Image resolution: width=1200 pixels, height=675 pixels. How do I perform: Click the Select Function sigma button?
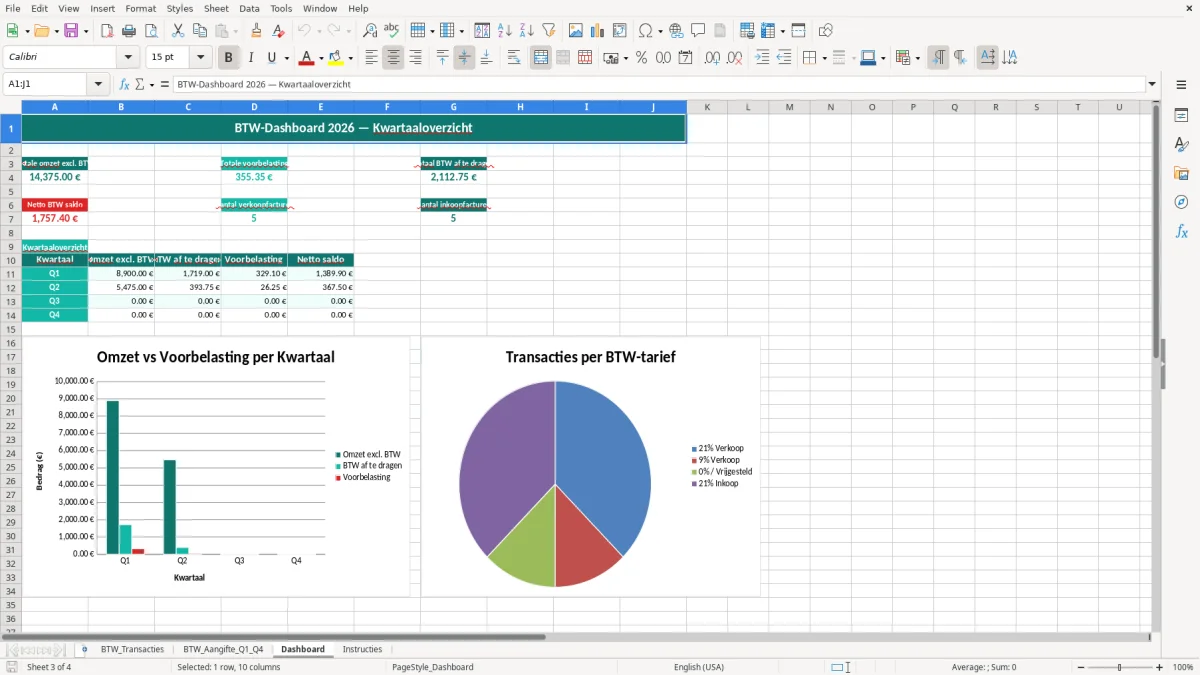coord(139,85)
